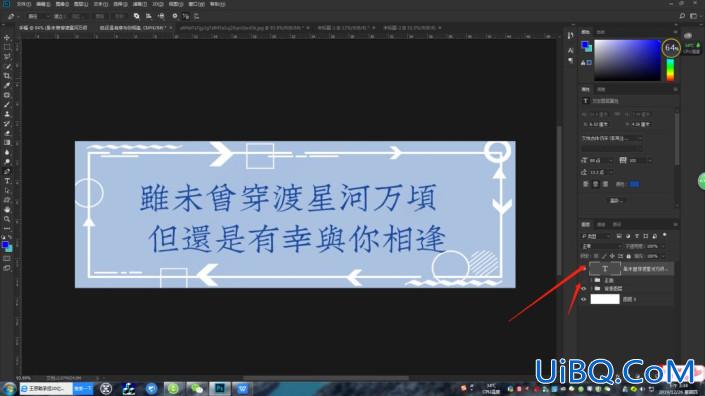Click the Photoshop taskbar button

(x=220, y=388)
